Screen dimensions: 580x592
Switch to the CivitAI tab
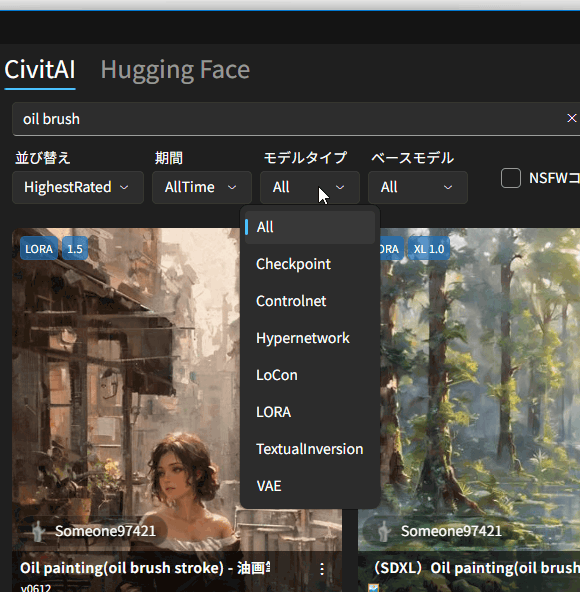coord(40,70)
